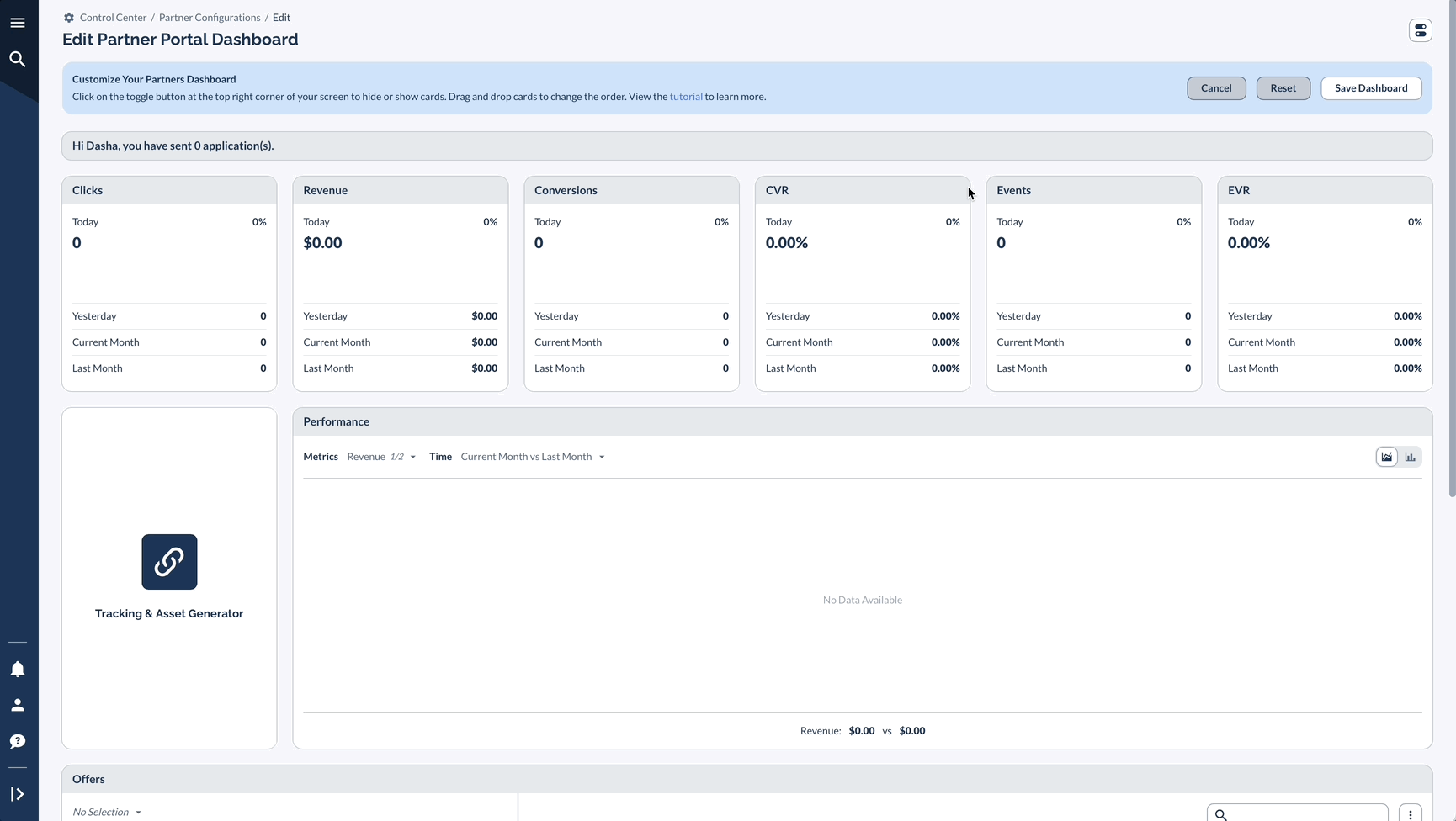The image size is (1456, 821).
Task: Switch Performance to line chart view
Action: click(x=1387, y=457)
